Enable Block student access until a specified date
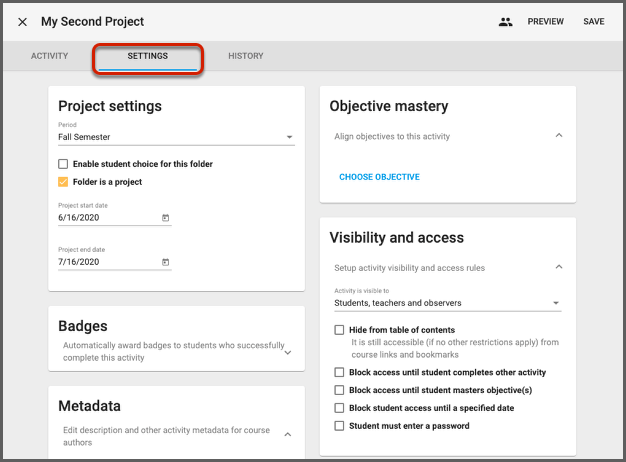This screenshot has height=462, width=626. (340, 408)
